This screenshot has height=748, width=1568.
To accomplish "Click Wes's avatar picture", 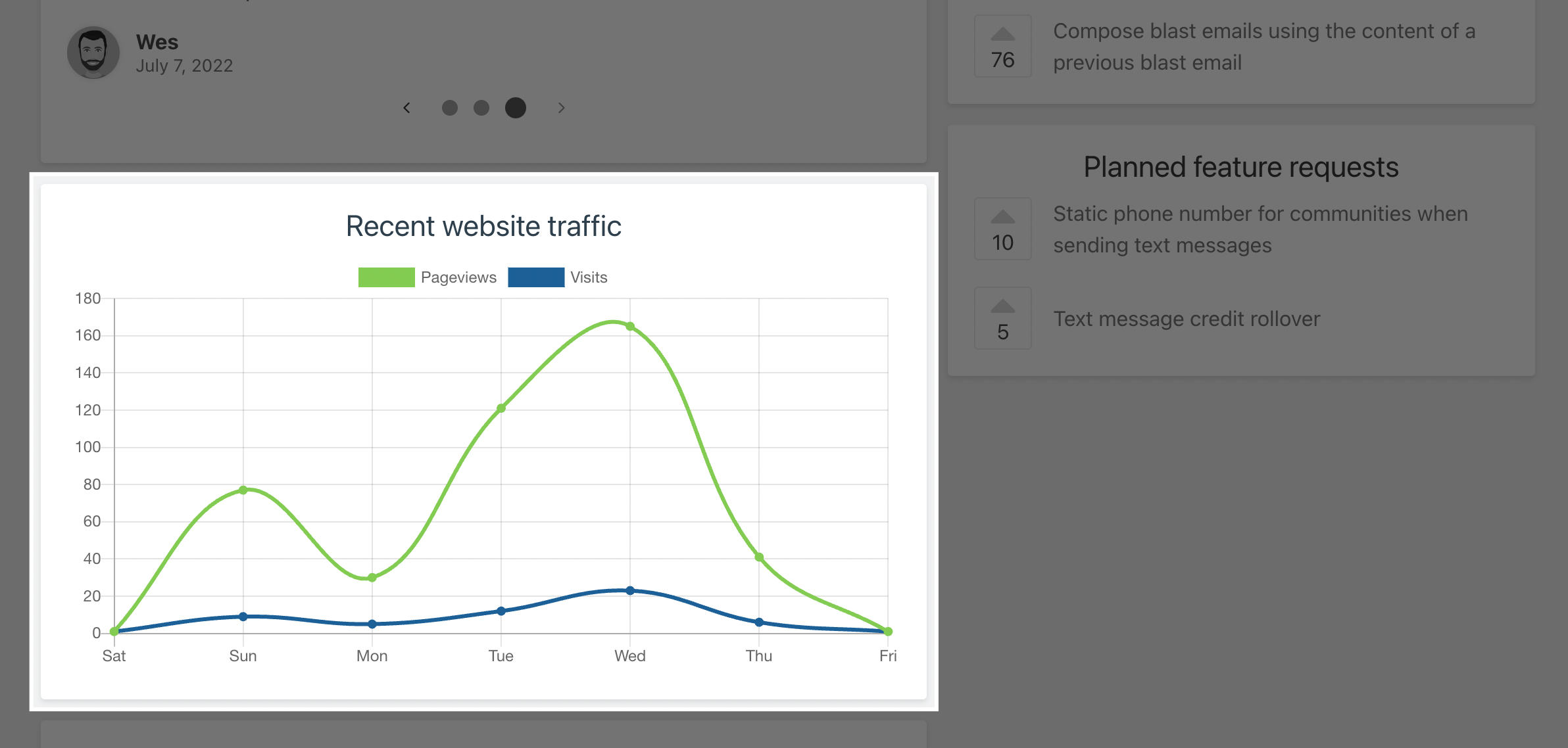I will (x=93, y=53).
